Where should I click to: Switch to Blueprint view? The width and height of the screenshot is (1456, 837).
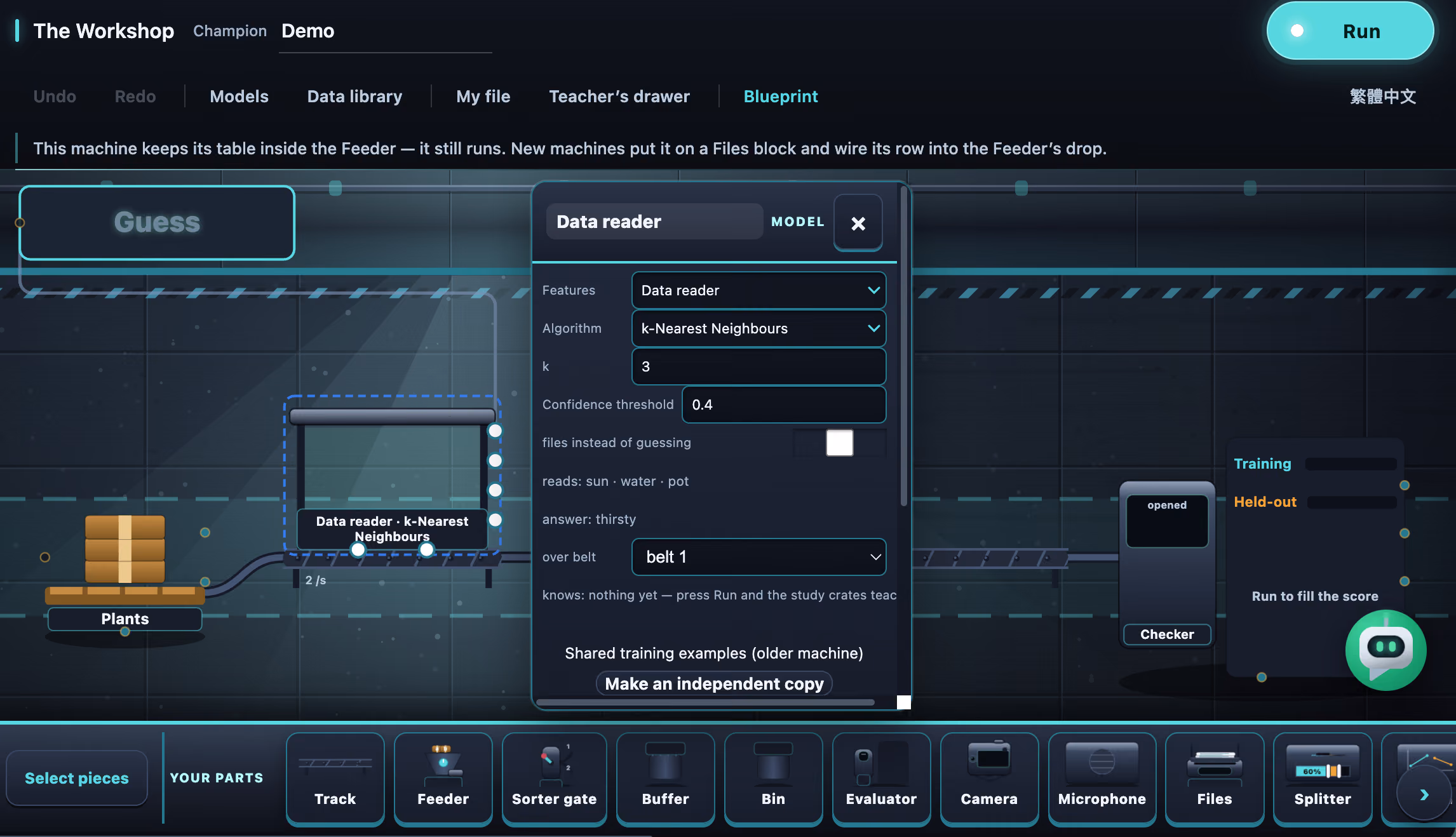tap(781, 97)
